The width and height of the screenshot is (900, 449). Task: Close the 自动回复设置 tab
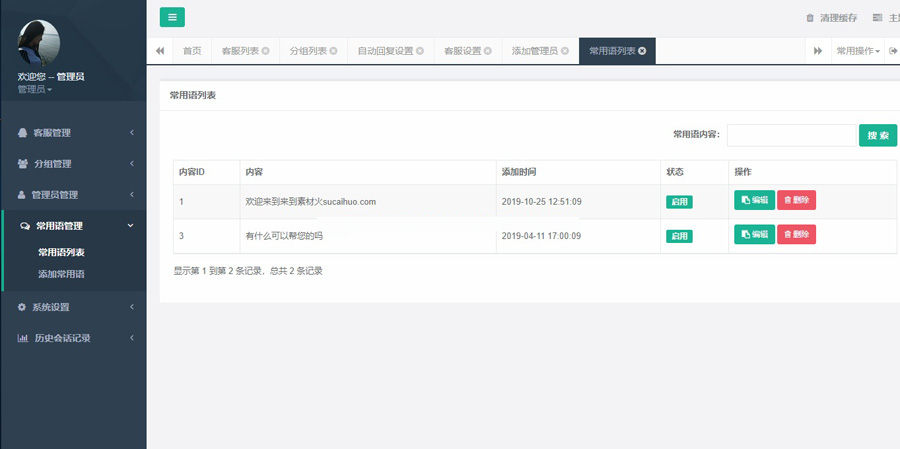pyautogui.click(x=420, y=51)
